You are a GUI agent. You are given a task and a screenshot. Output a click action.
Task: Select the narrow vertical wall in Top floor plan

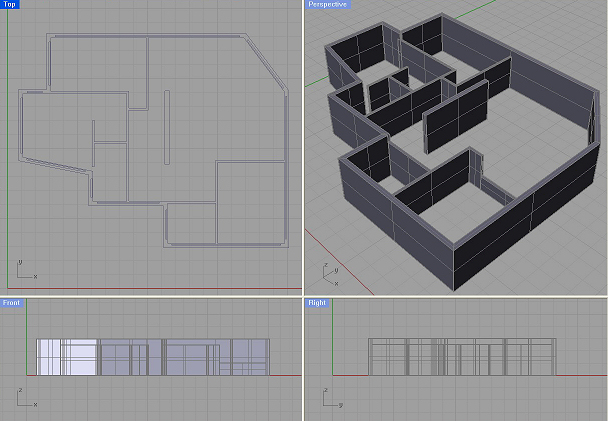[x=167, y=127]
